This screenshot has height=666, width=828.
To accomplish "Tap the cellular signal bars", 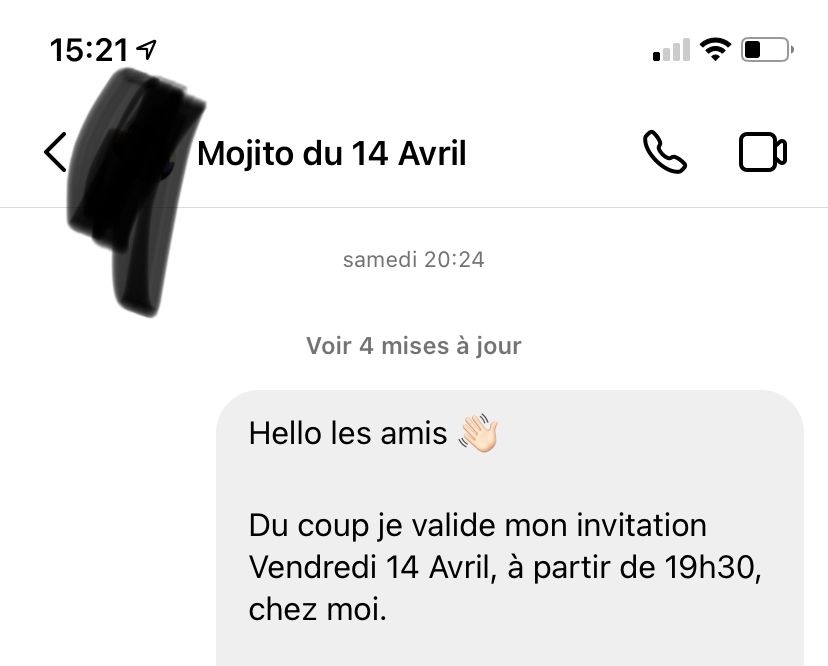I will [671, 50].
